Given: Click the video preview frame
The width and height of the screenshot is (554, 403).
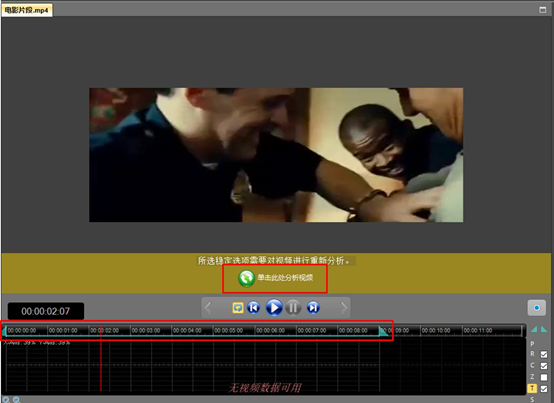Looking at the screenshot, I should [x=276, y=155].
